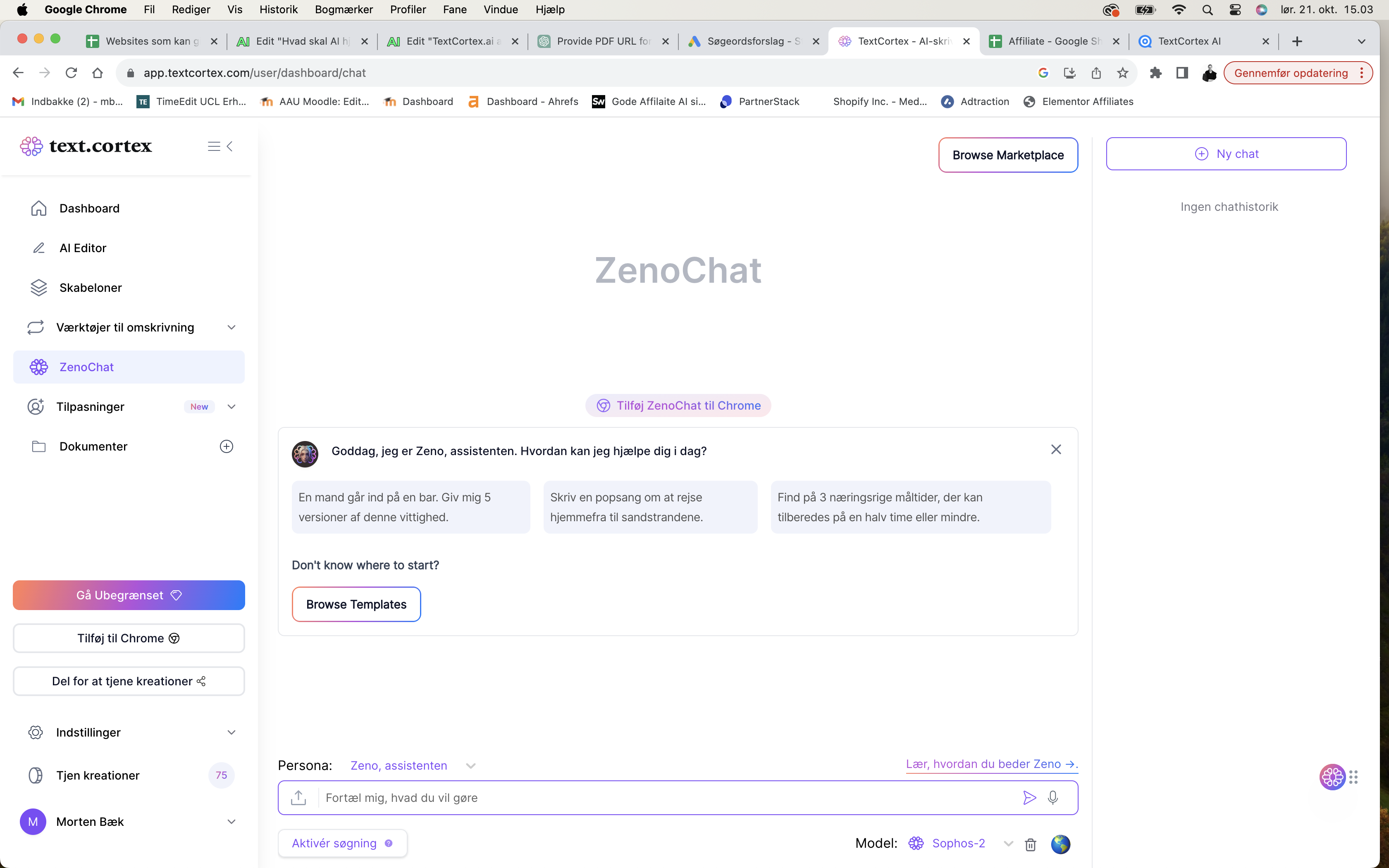Click the globe language icon at bottom
The image size is (1389, 868).
coord(1060,844)
